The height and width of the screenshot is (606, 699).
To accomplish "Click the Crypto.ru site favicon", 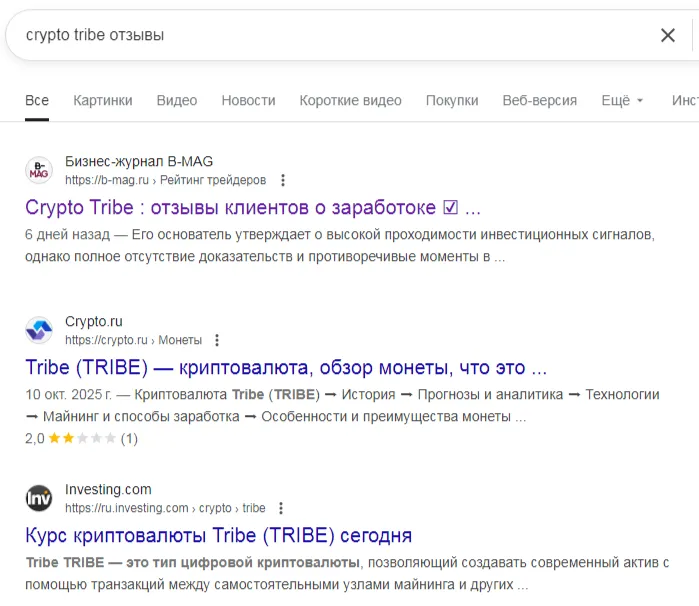I will point(39,330).
